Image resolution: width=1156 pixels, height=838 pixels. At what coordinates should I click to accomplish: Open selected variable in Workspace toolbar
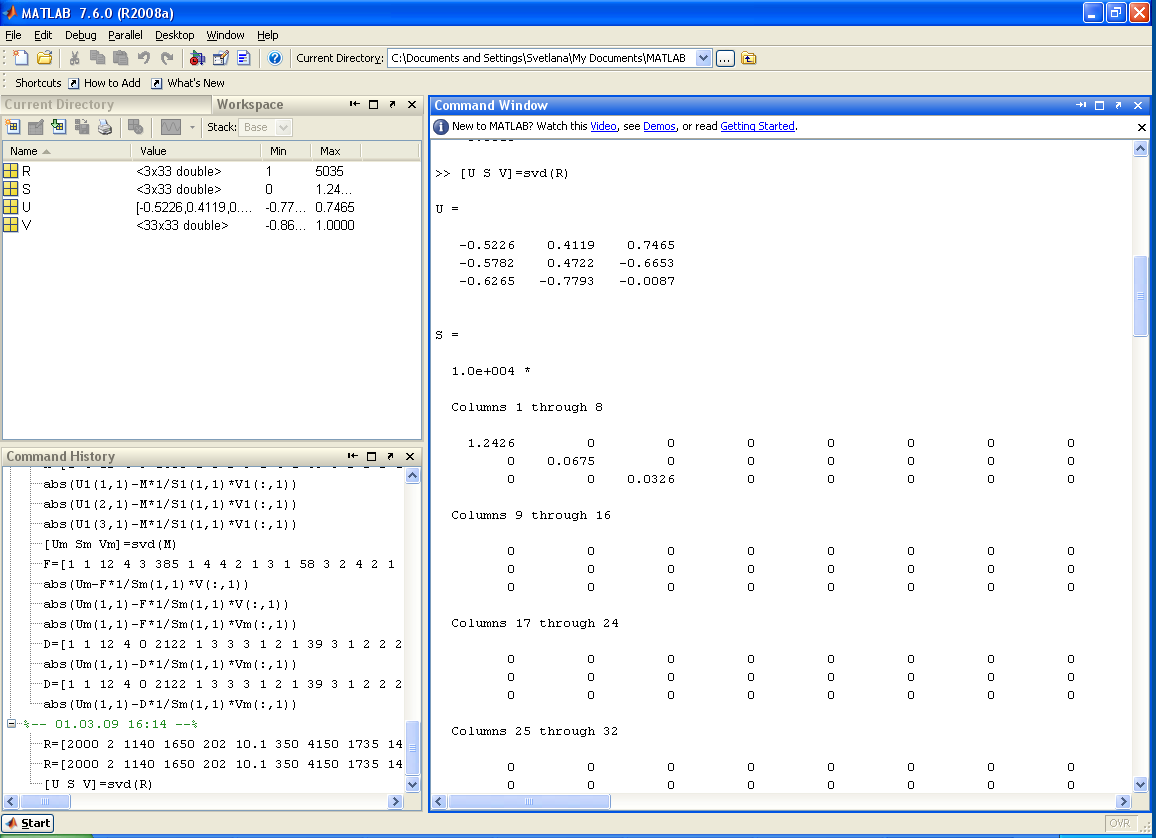[35, 127]
